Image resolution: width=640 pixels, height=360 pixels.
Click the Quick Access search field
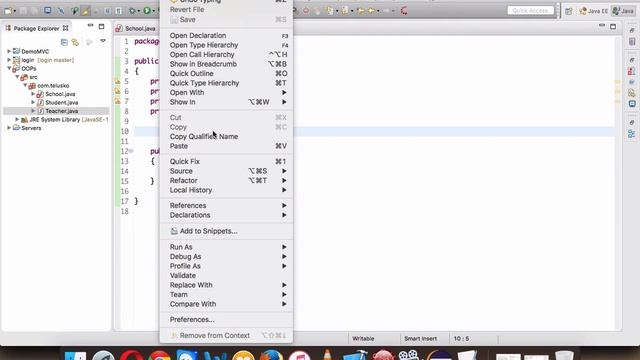coord(530,11)
